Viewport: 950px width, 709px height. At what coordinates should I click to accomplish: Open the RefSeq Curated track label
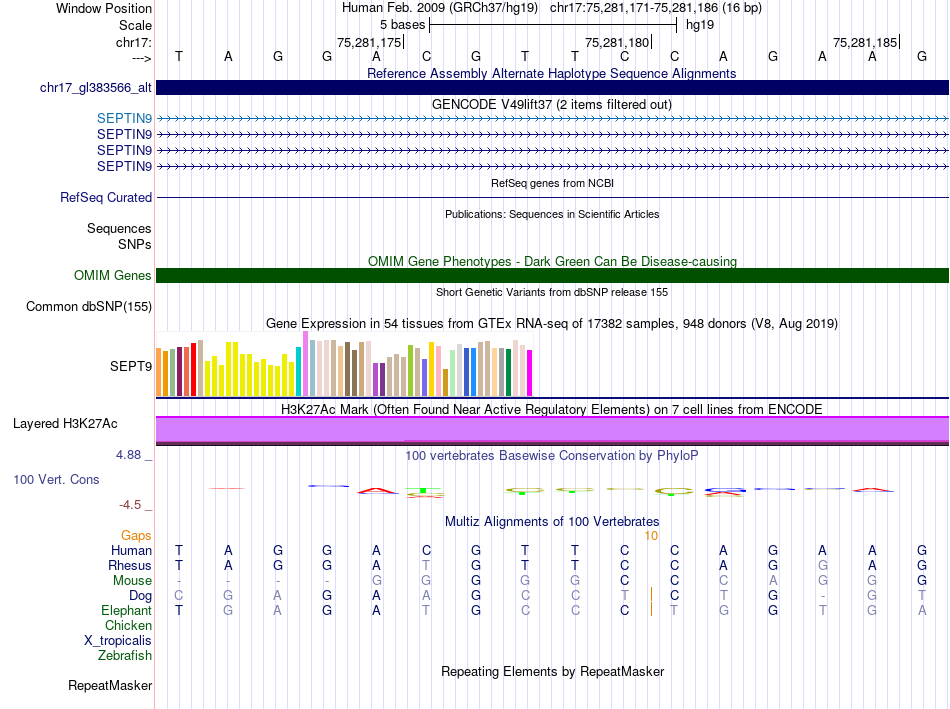tap(105, 198)
